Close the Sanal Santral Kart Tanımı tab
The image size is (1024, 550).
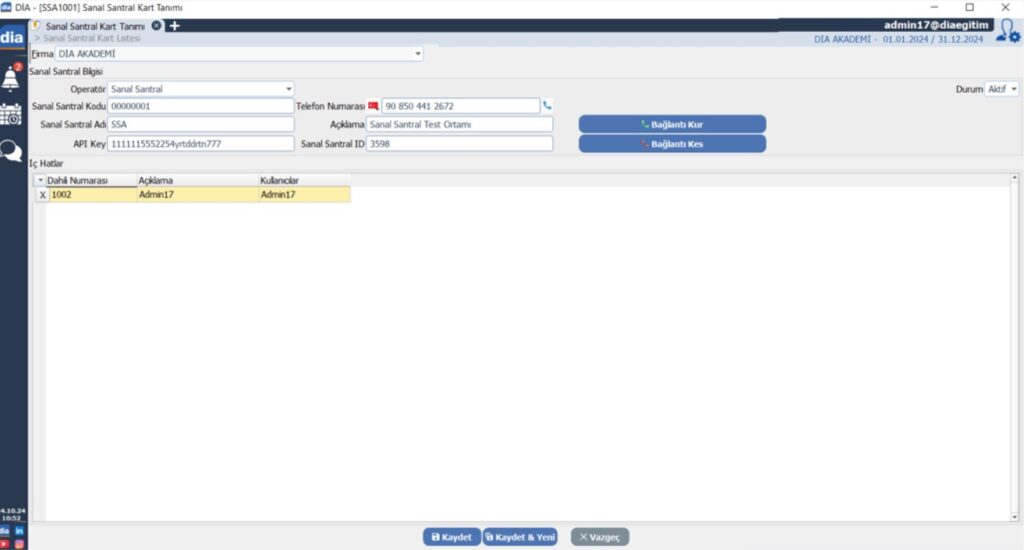click(x=156, y=25)
